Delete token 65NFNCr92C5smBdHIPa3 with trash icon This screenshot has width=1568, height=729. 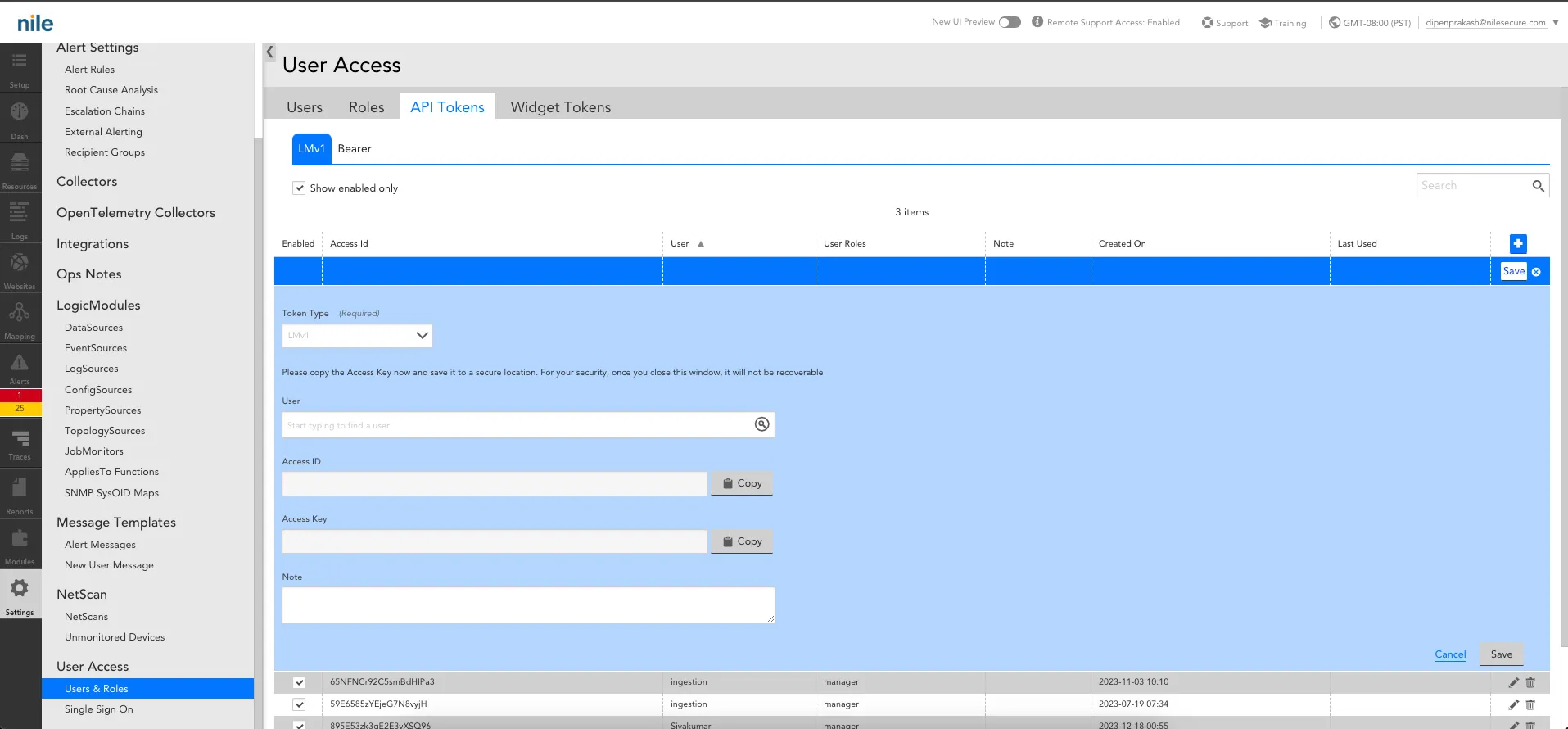pos(1530,682)
